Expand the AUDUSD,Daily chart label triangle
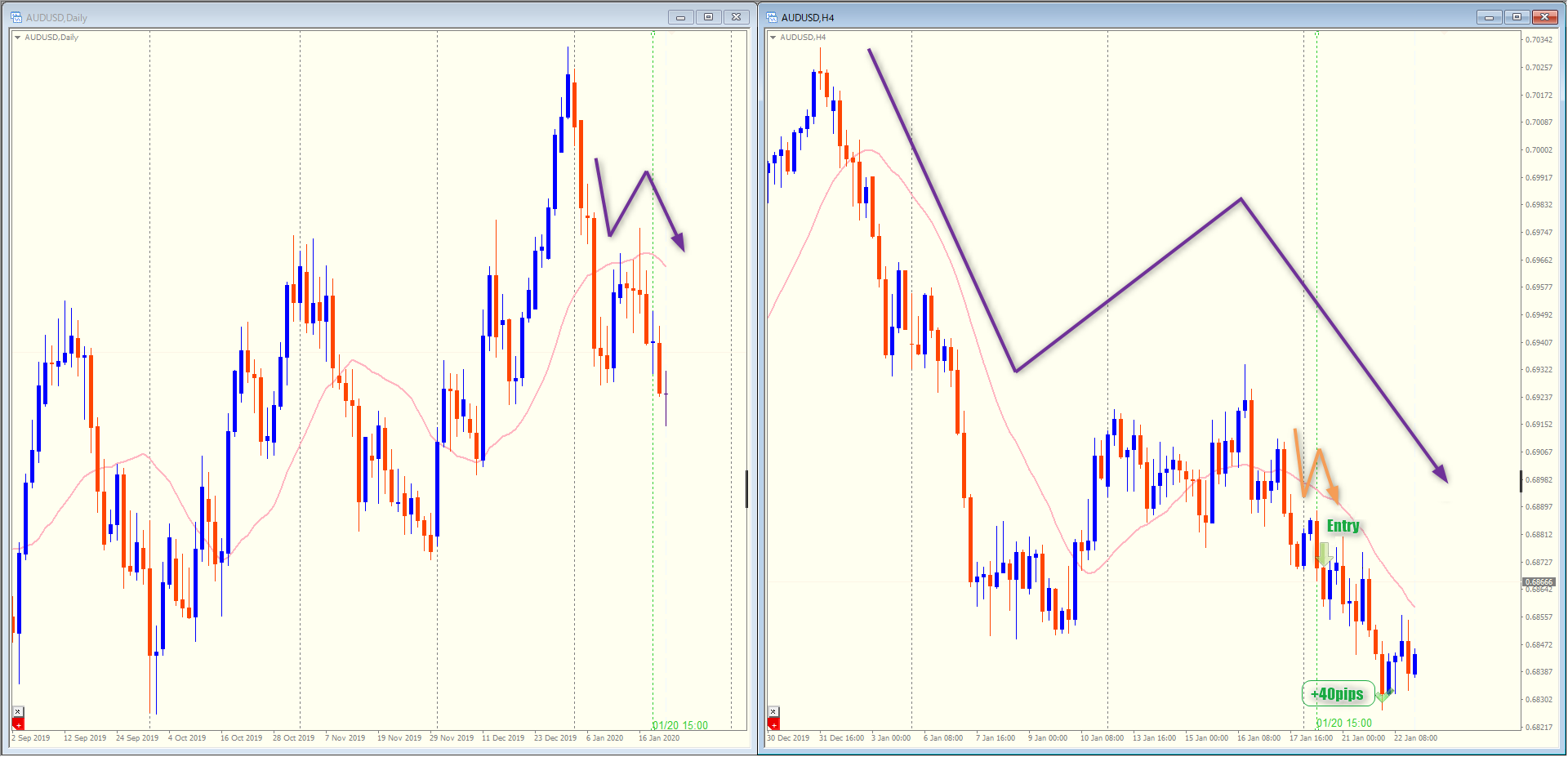The width and height of the screenshot is (1568, 757). pos(17,38)
